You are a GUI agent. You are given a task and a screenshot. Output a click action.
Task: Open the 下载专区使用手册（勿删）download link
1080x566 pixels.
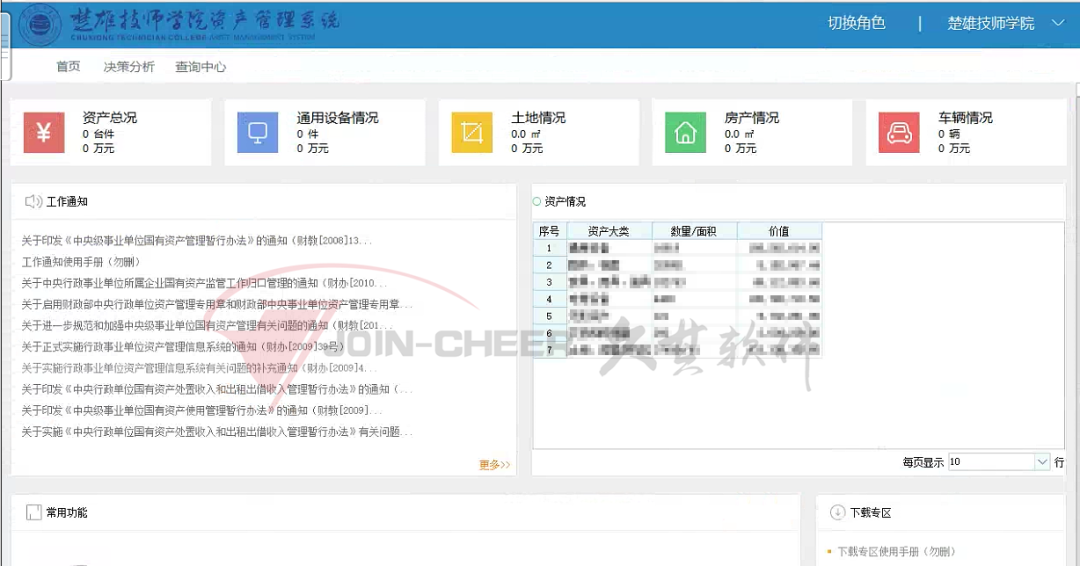click(895, 551)
